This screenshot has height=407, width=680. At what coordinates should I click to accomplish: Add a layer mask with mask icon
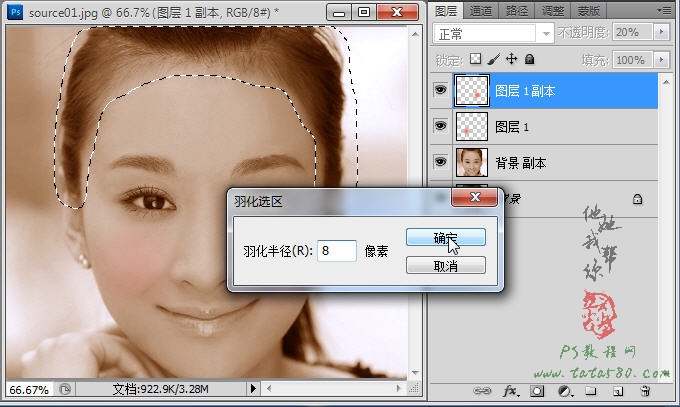tap(537, 391)
